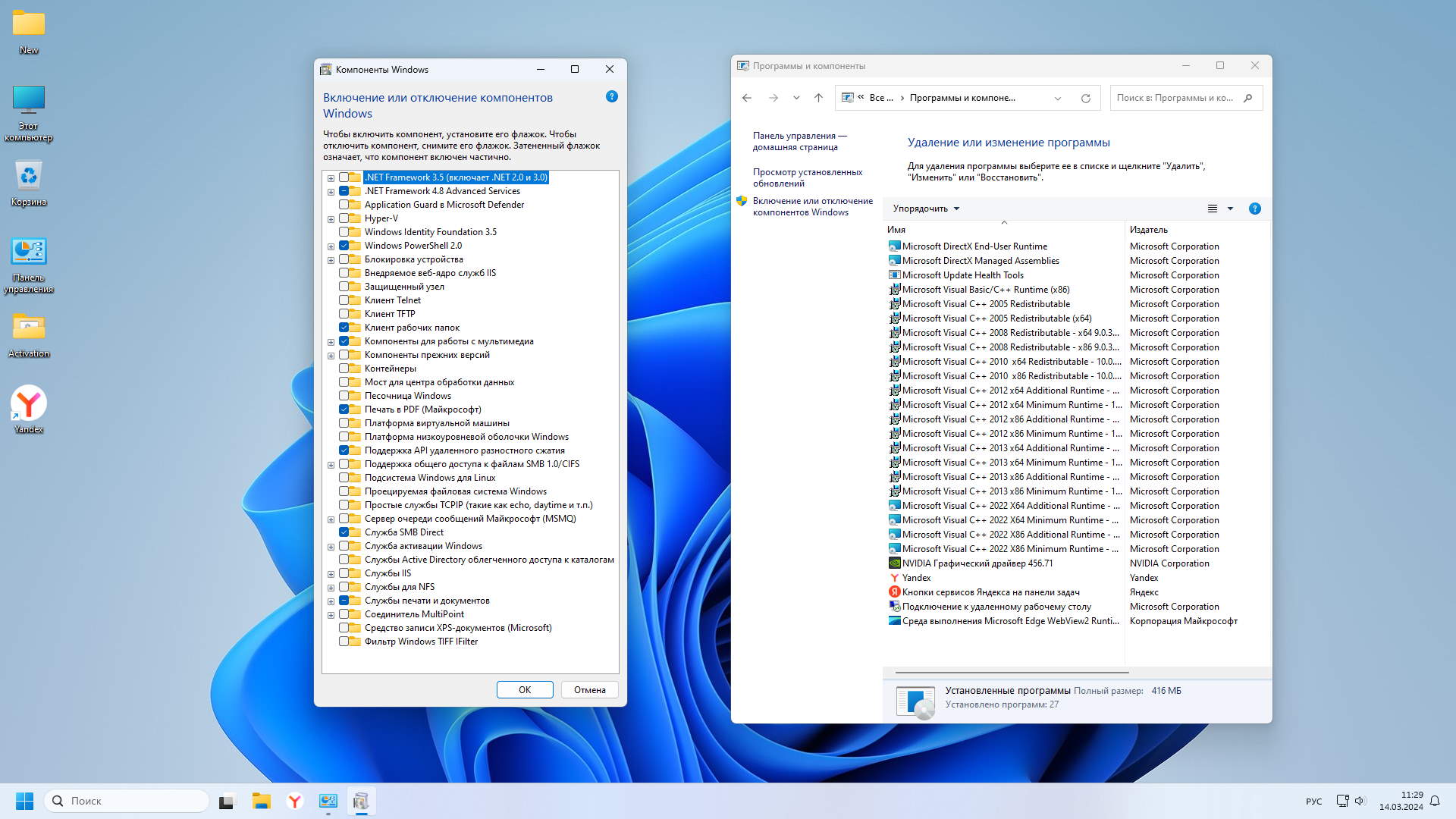
Task: Open Task View on the taskbar
Action: [227, 801]
